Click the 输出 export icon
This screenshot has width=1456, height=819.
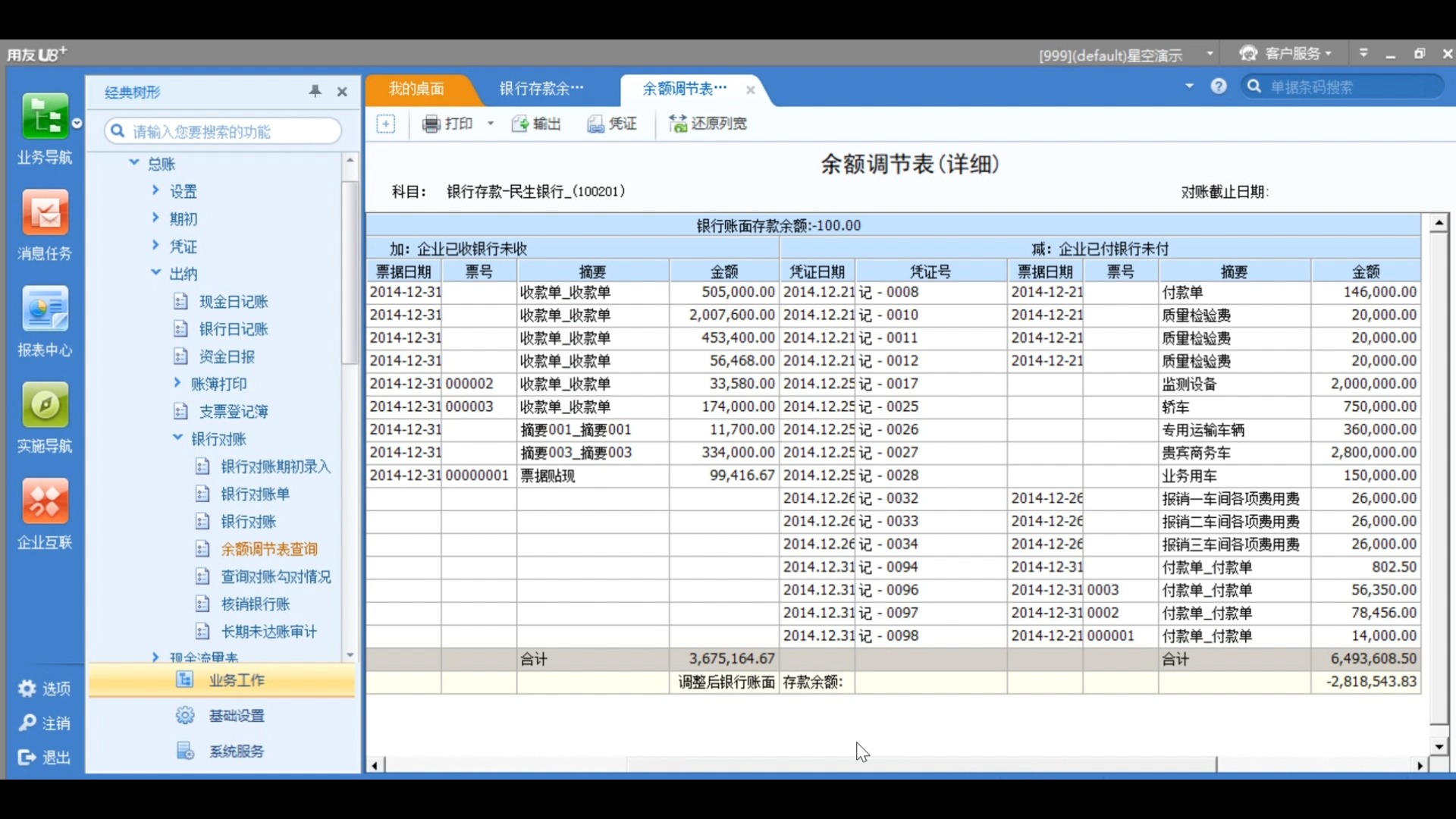pyautogui.click(x=535, y=124)
